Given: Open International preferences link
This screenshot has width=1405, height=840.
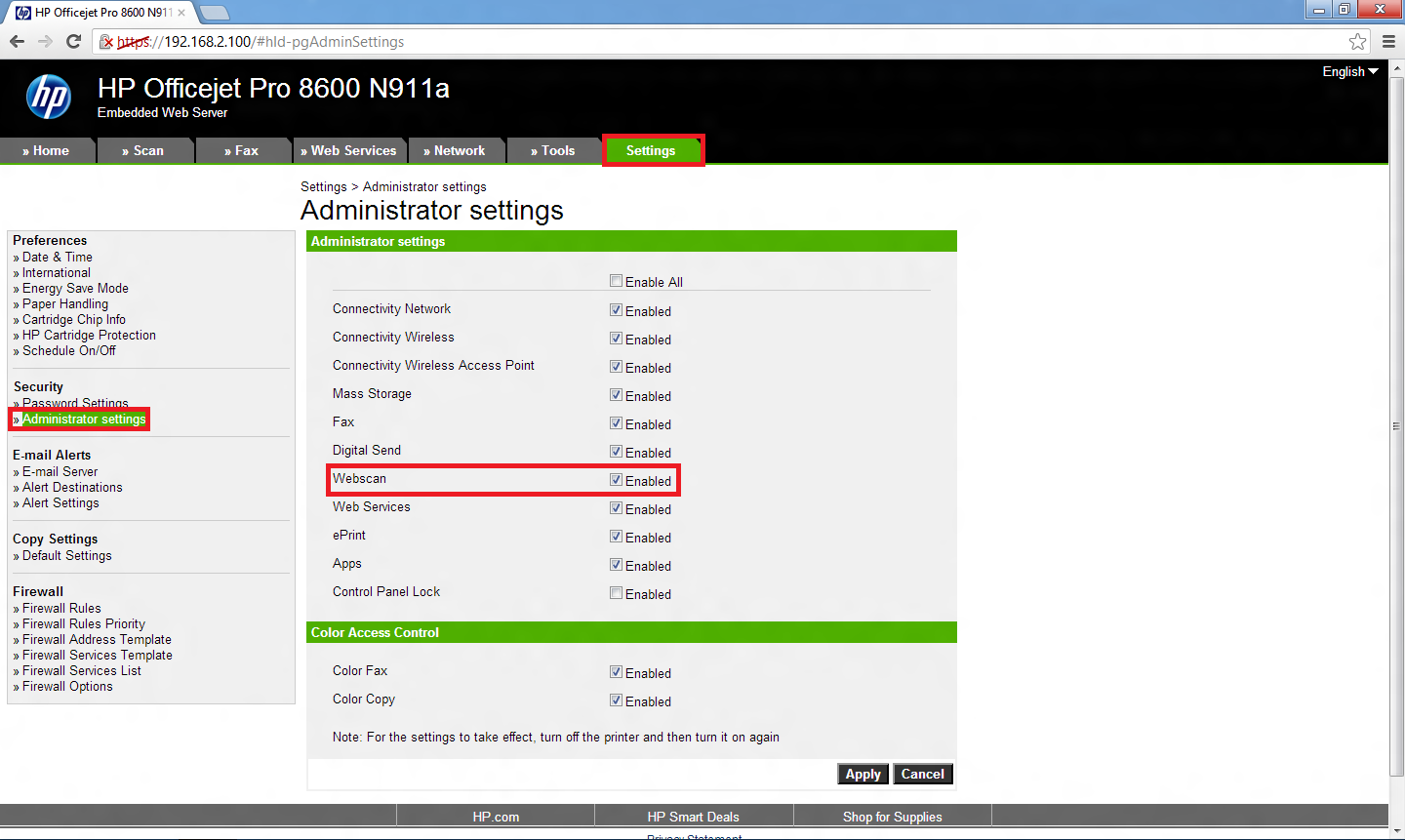Looking at the screenshot, I should 57,273.
